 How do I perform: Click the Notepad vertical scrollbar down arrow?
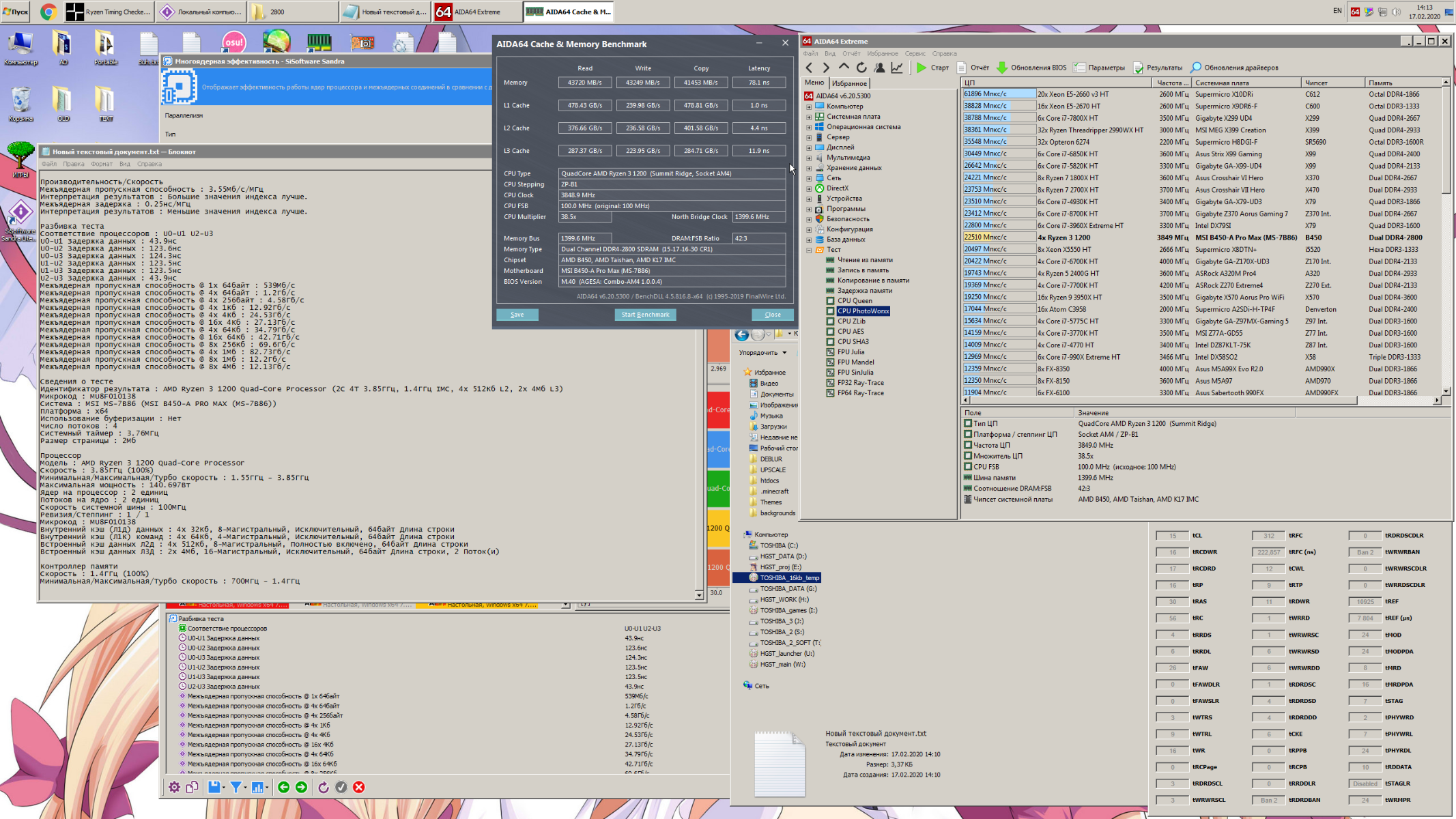699,595
